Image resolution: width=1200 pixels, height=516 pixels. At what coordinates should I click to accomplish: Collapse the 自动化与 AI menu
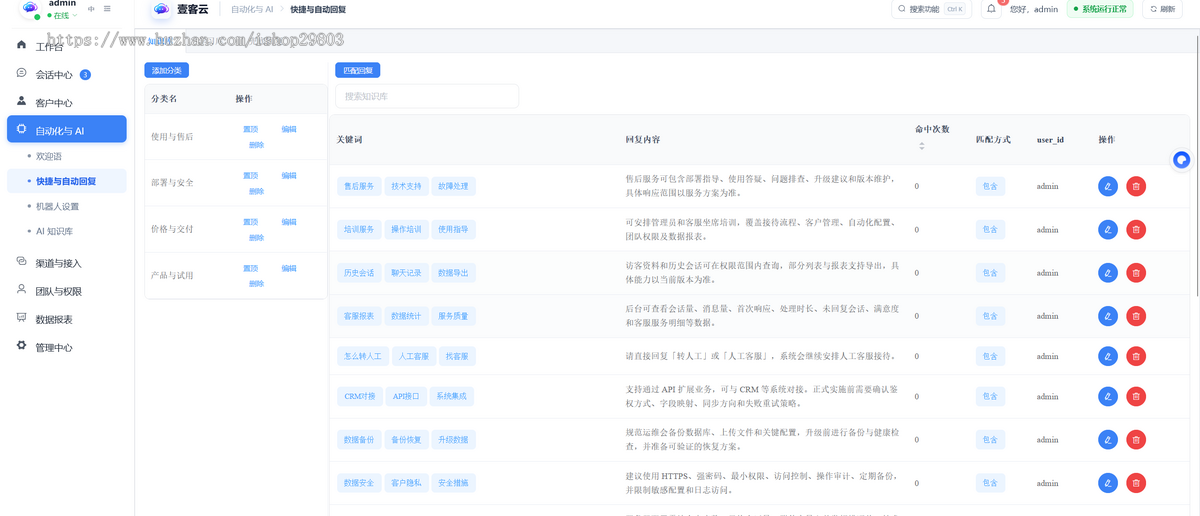67,130
